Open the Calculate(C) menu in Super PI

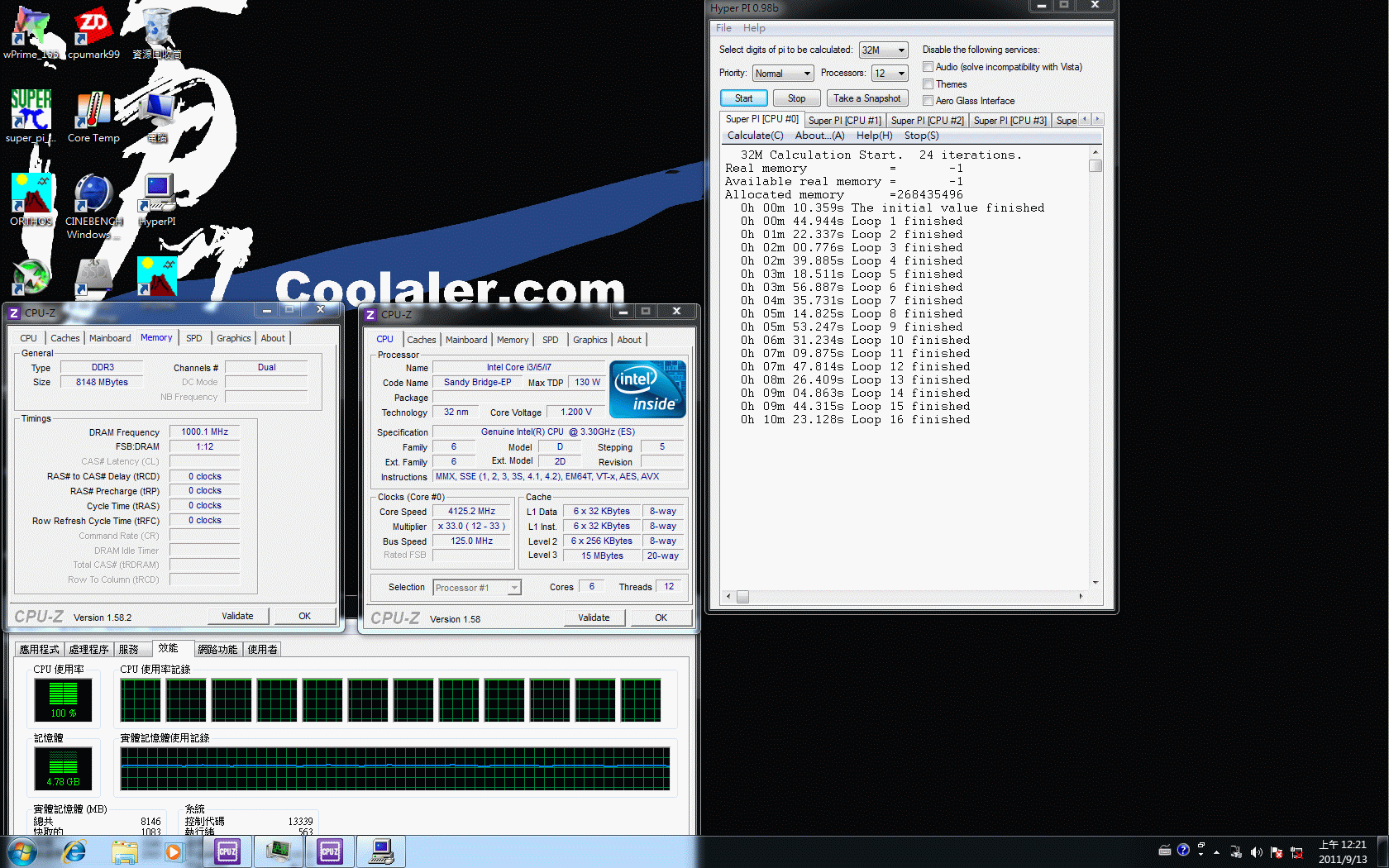coord(755,136)
